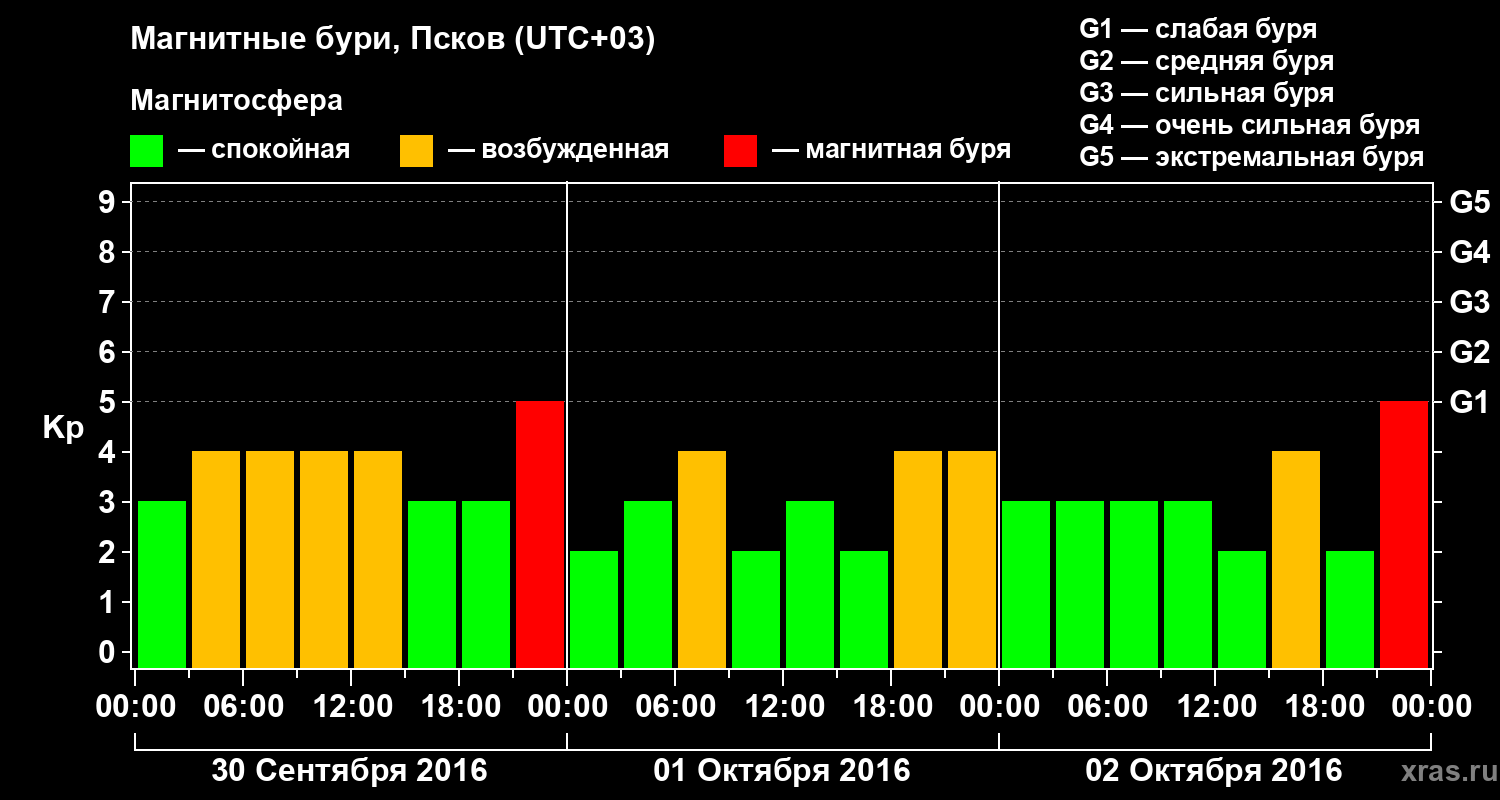Click the orange 'возбужденная' legend swatch

tap(416, 151)
